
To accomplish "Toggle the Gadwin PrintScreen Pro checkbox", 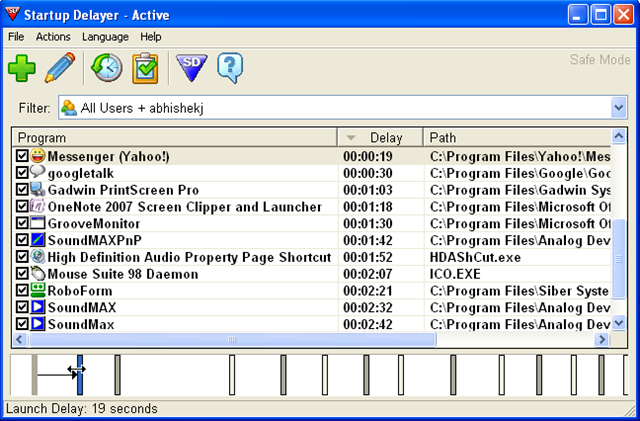I will pos(22,189).
